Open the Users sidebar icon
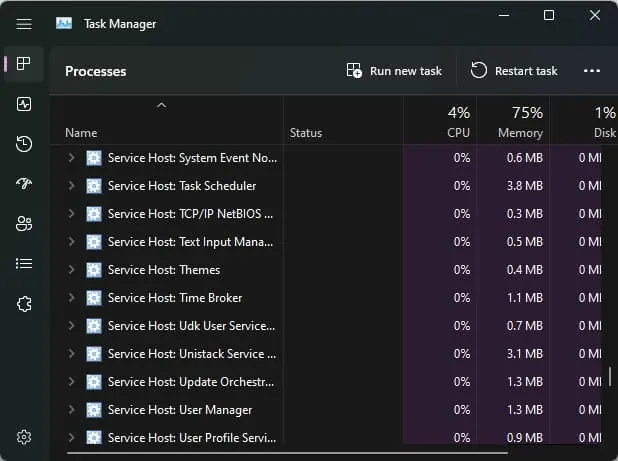The width and height of the screenshot is (618, 461). [x=24, y=223]
